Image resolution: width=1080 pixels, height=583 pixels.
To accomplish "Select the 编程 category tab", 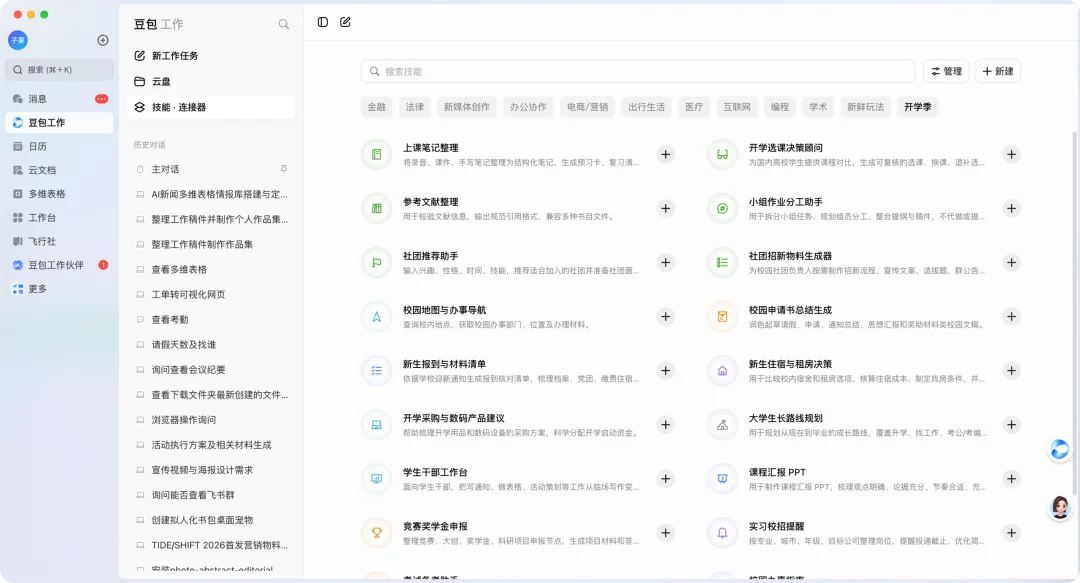I will pos(780,107).
